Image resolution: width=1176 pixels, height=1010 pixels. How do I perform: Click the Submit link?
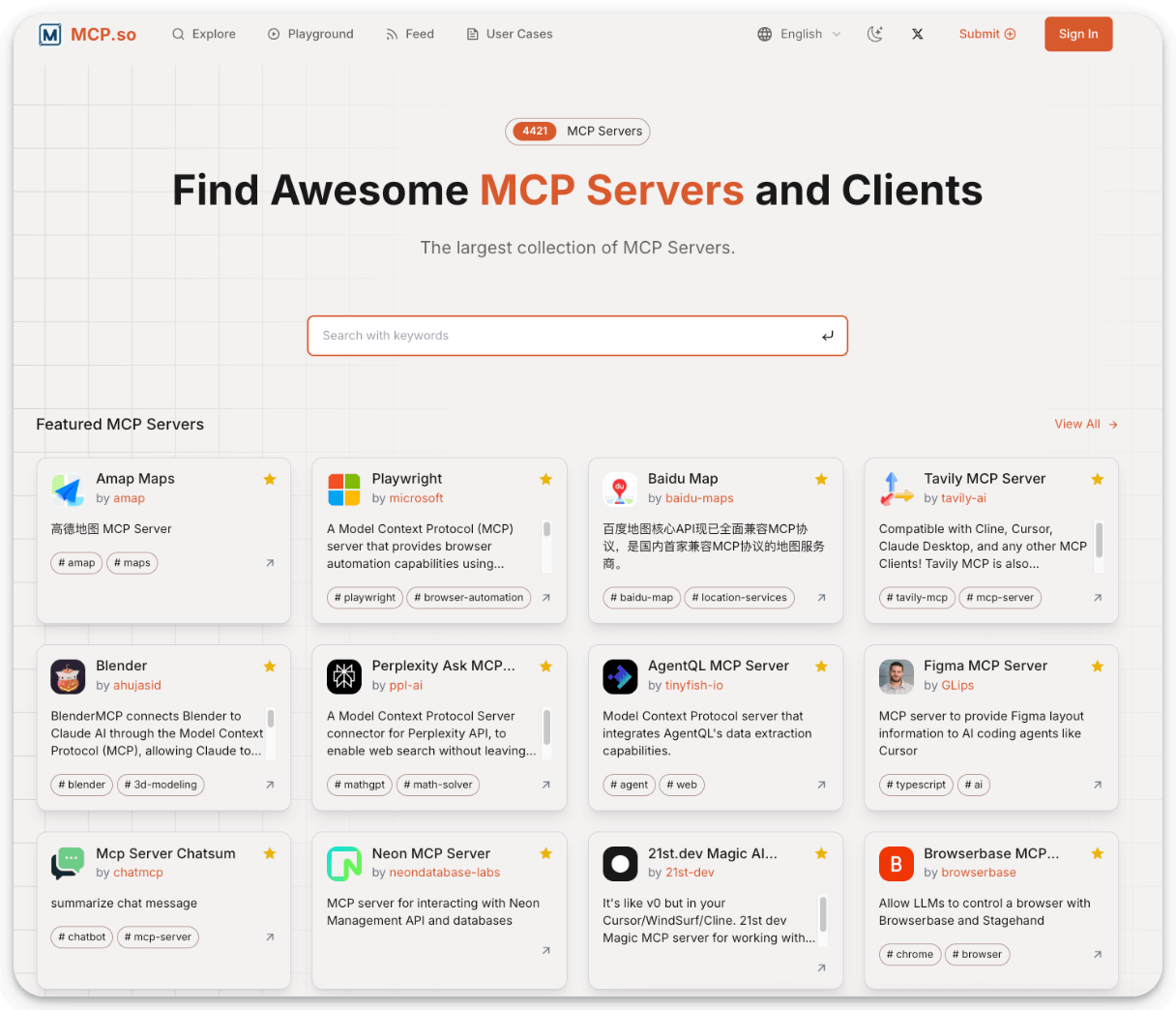pos(987,34)
